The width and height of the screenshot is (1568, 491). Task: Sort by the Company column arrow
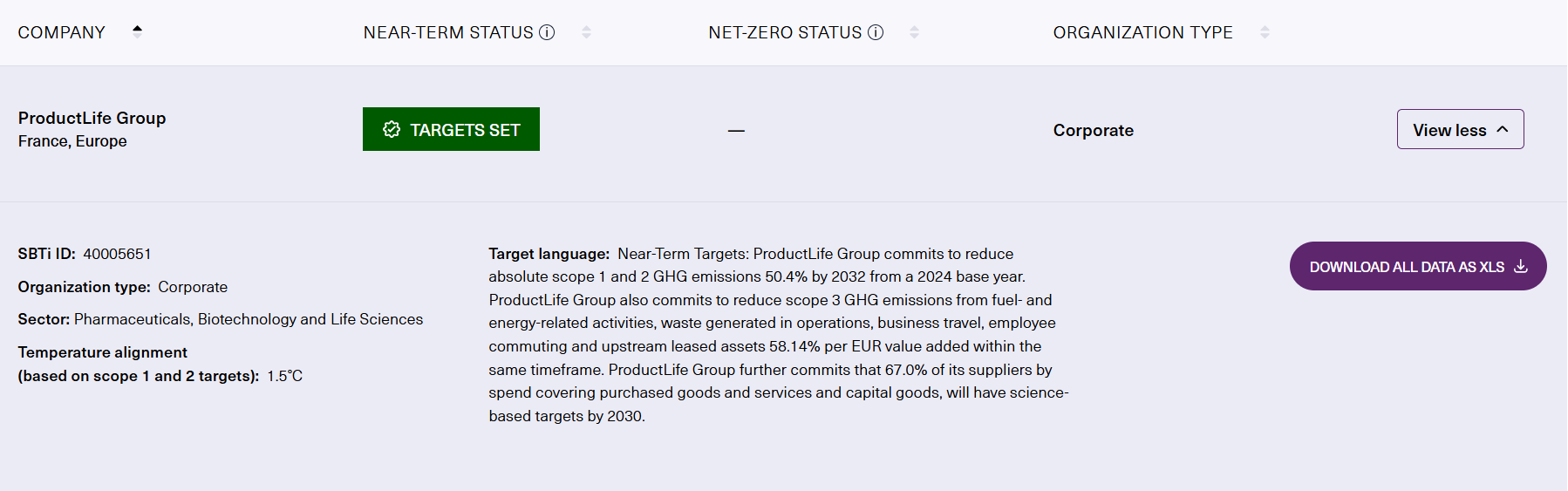pos(137,31)
